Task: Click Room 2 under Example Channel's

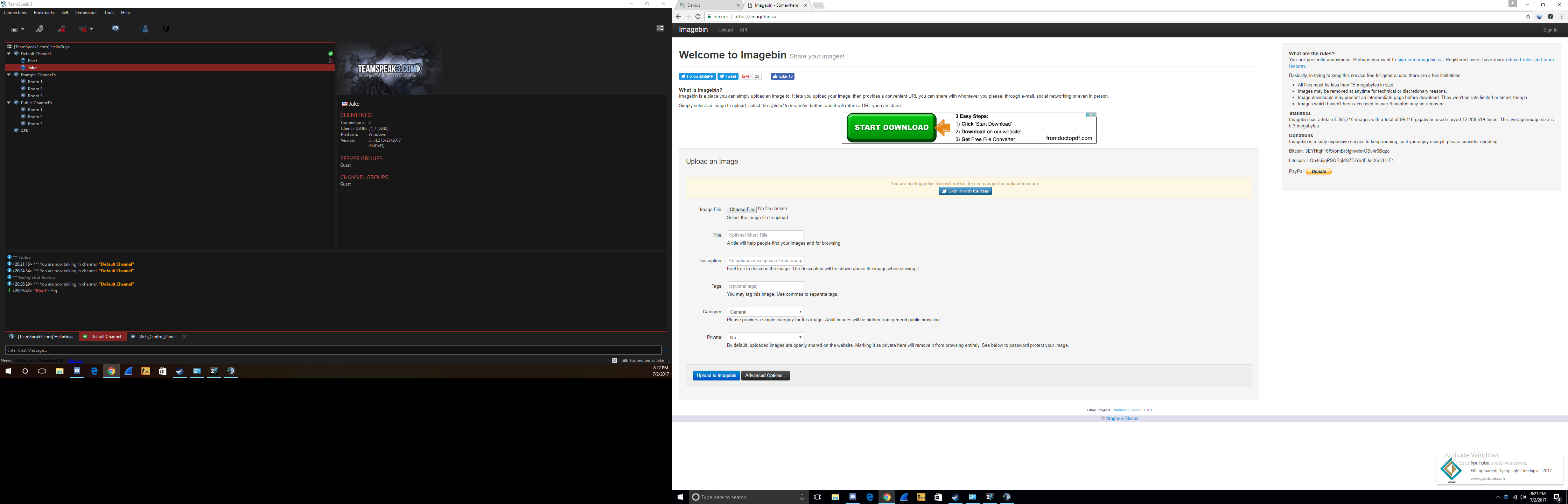Action: click(x=35, y=89)
